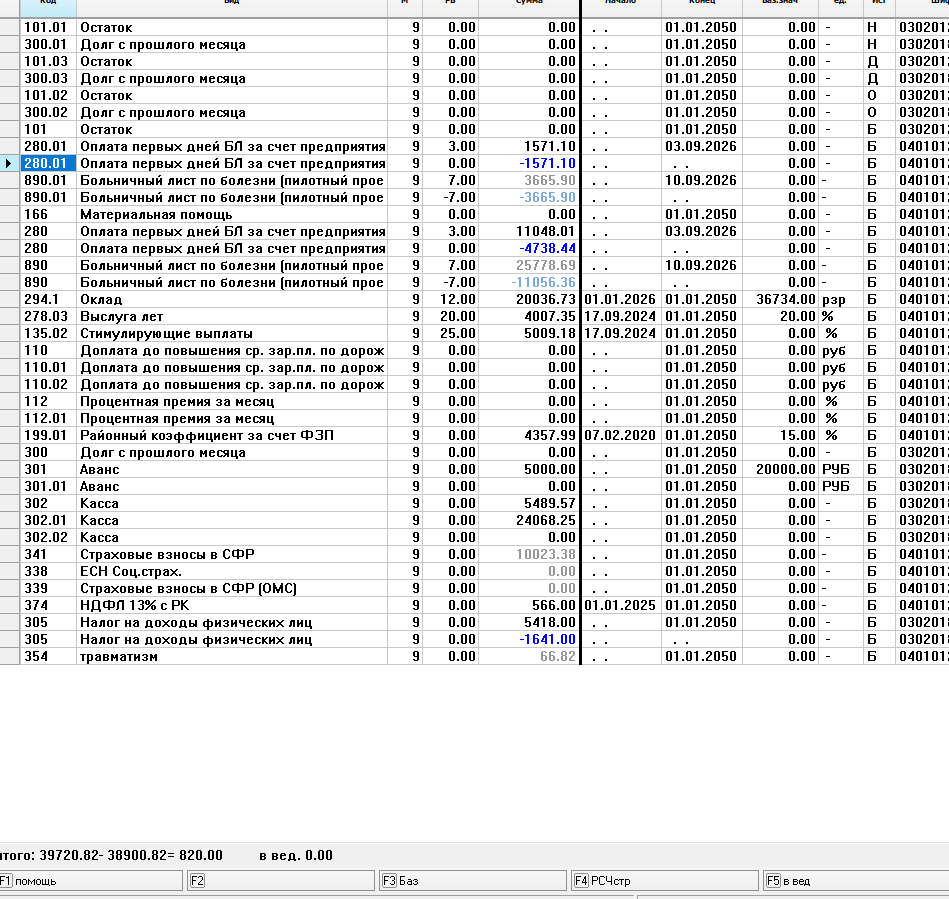Activate the F4 РСЧстр button
This screenshot has height=899, width=949.
665,881
